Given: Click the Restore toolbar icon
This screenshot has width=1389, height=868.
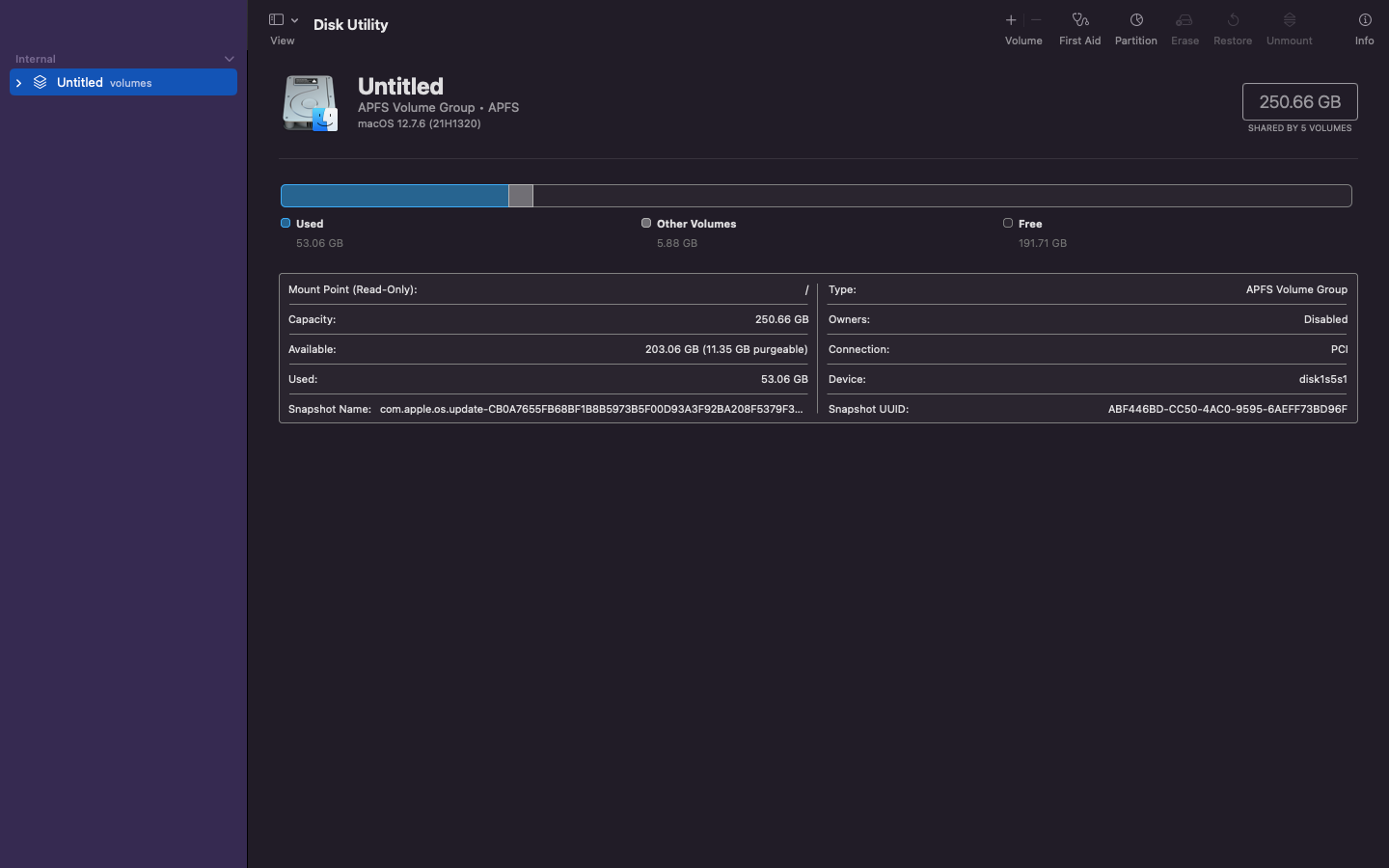Looking at the screenshot, I should 1232,20.
